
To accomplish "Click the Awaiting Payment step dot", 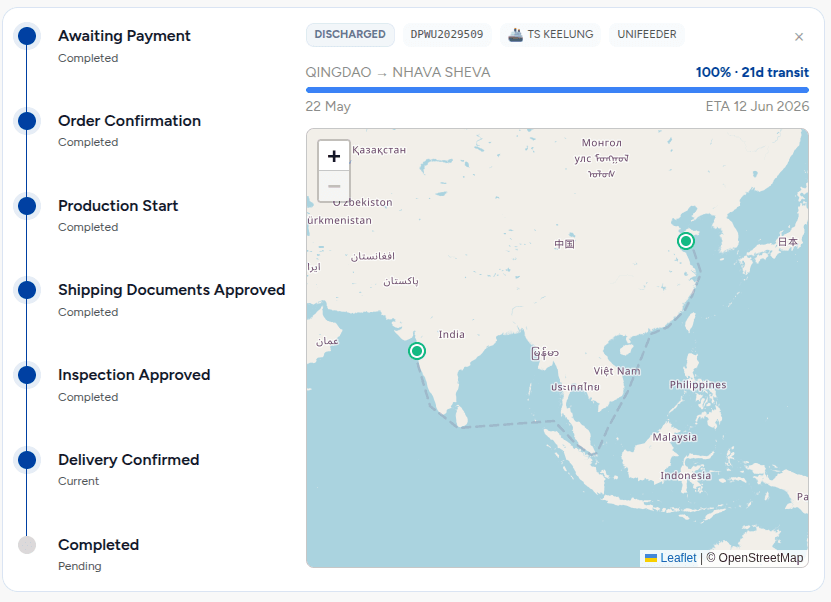I will pyautogui.click(x=27, y=36).
